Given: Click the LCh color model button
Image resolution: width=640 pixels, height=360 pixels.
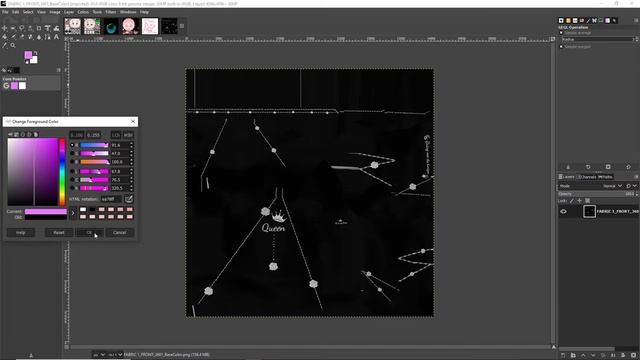Looking at the screenshot, I should tap(116, 135).
